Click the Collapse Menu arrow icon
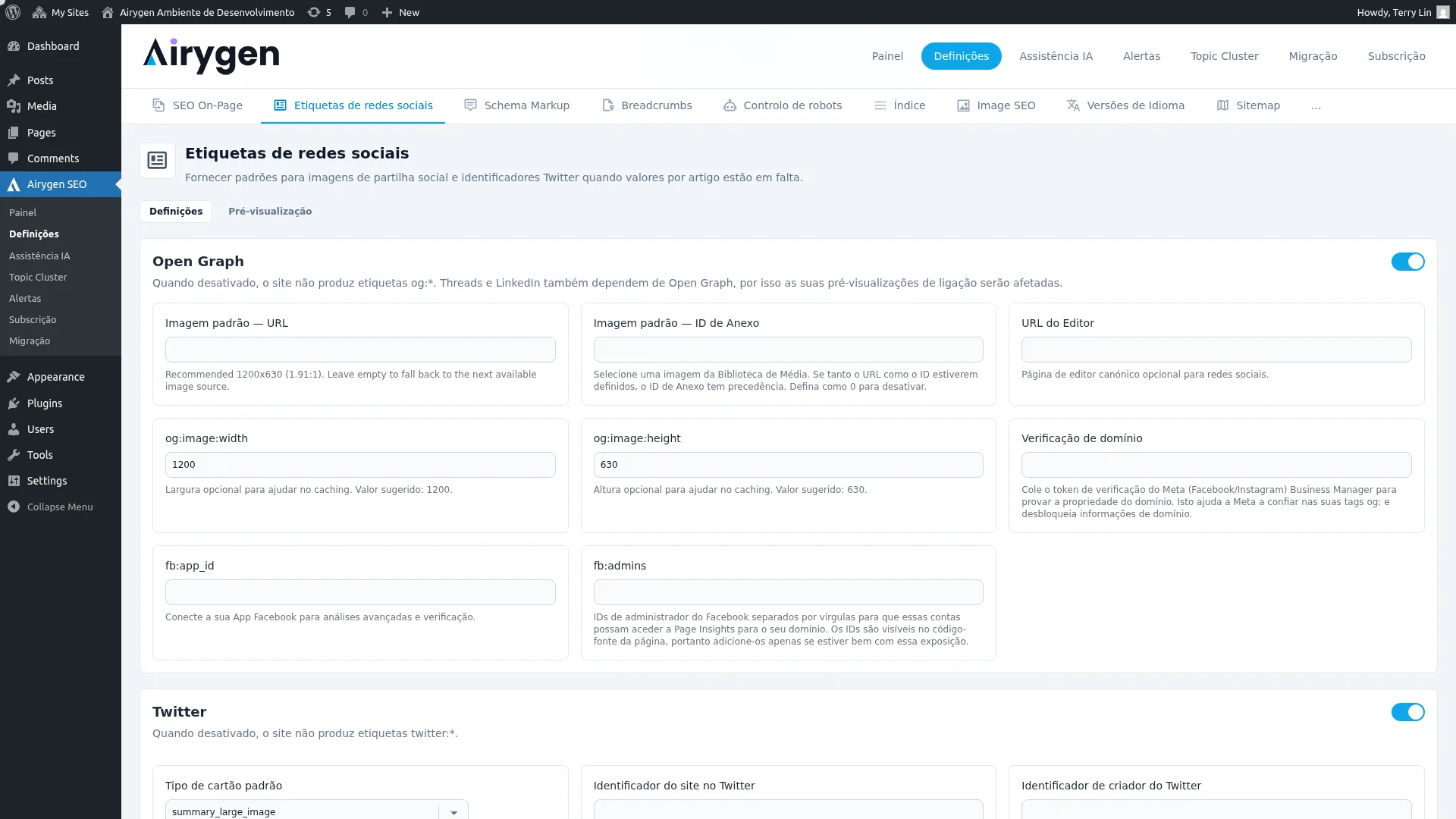Viewport: 1456px width, 819px height. (x=14, y=507)
